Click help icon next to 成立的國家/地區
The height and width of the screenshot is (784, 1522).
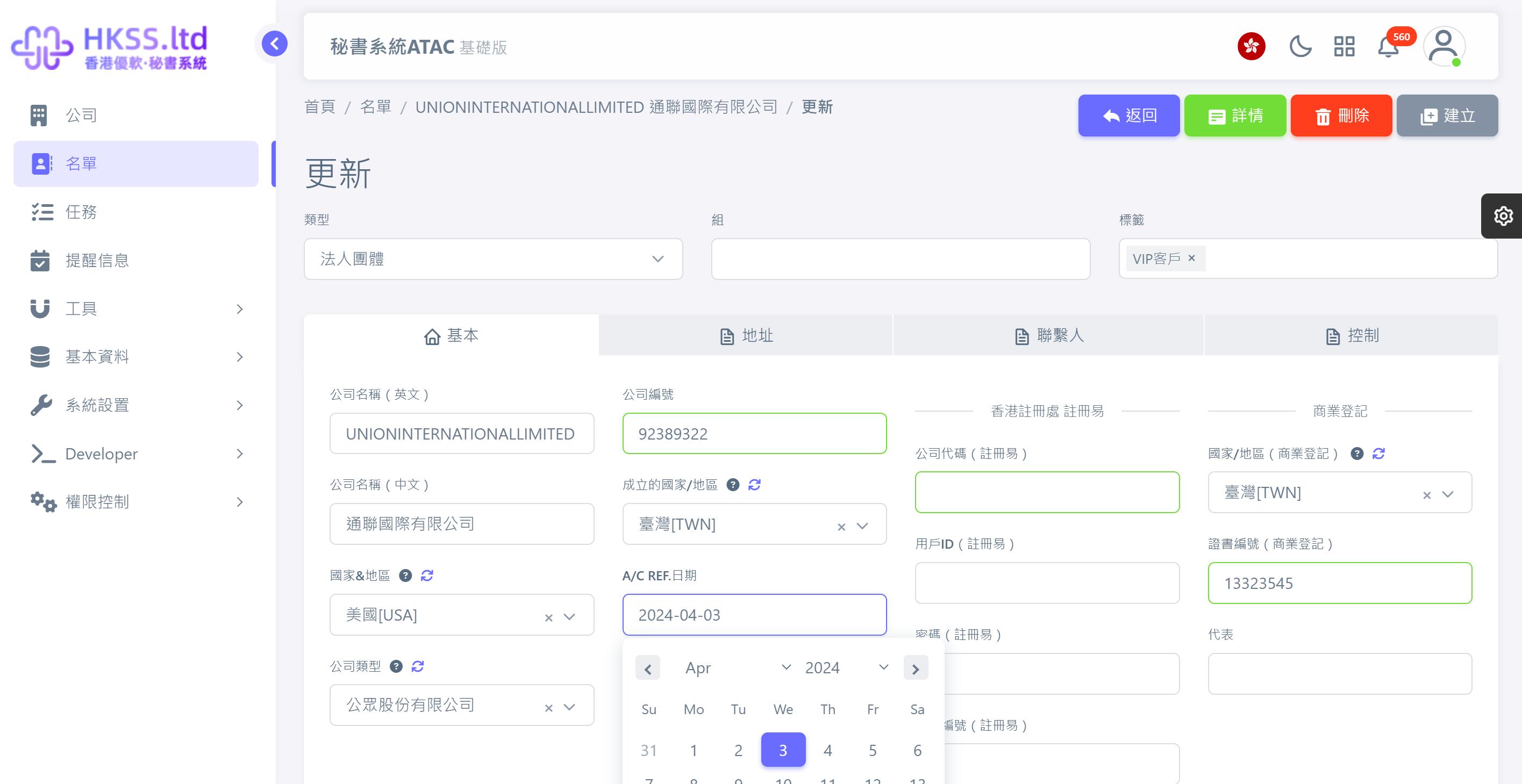tap(733, 485)
